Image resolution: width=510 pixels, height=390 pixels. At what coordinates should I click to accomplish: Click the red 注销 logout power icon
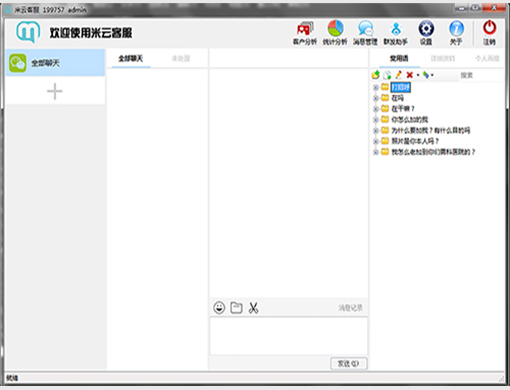click(489, 33)
